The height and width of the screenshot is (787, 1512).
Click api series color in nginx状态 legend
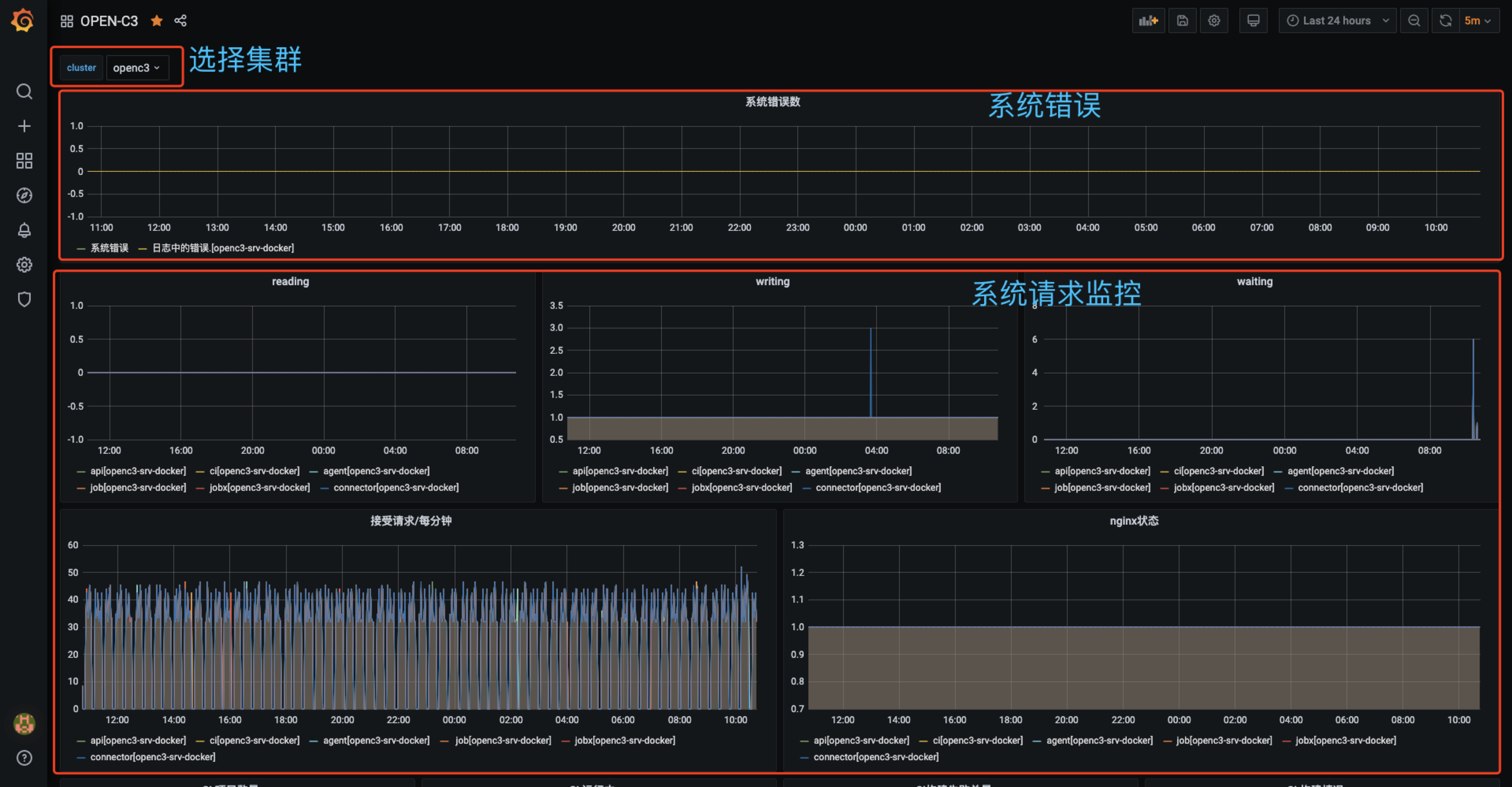pyautogui.click(x=804, y=741)
